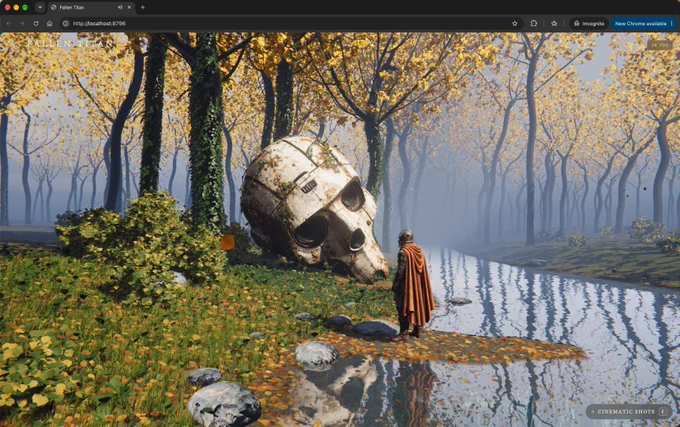Viewport: 680px width, 427px height.
Task: Bookmark this page with star icon
Action: point(515,23)
